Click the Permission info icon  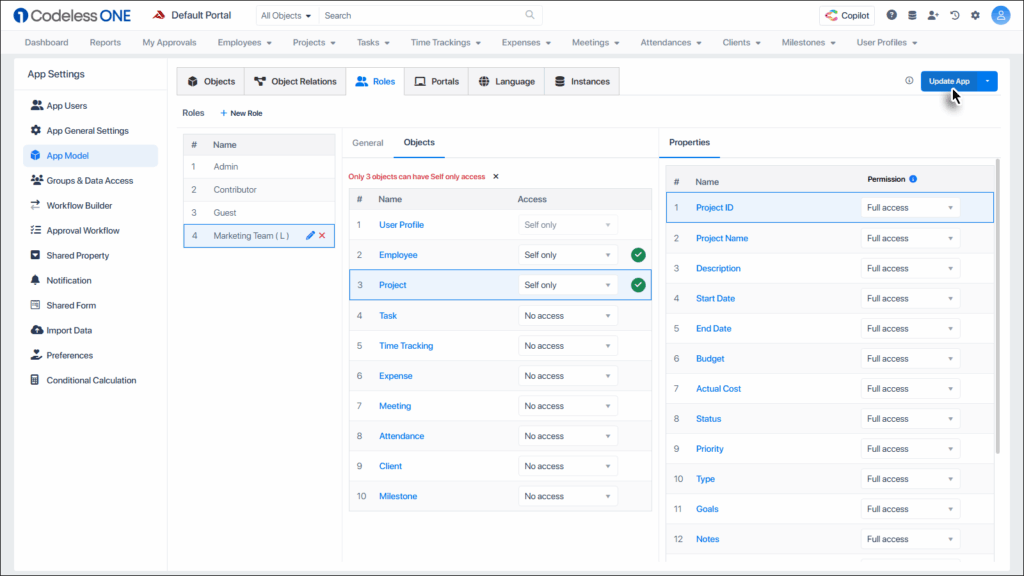[913, 179]
